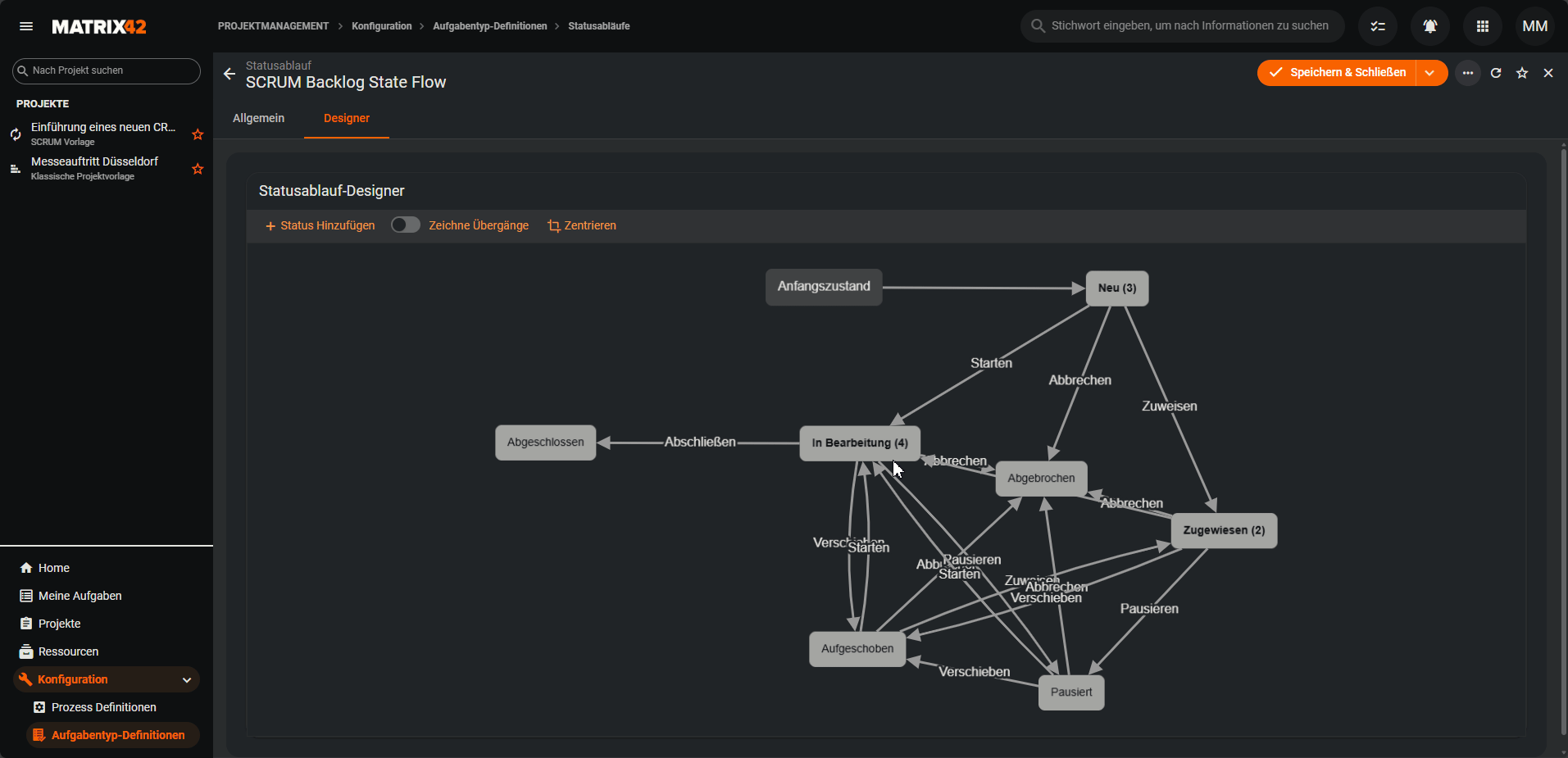Unfavorite the Messeauftritt Düsseldorf project
Viewport: 1568px width, 758px height.
(x=198, y=169)
